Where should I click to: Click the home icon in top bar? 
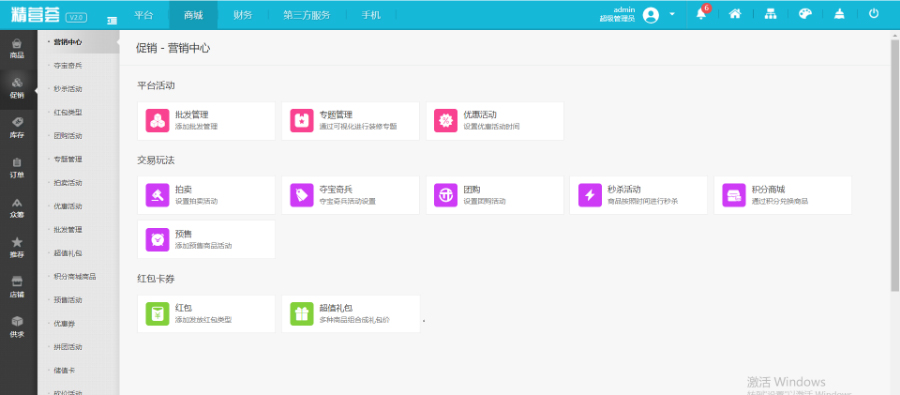pos(735,14)
